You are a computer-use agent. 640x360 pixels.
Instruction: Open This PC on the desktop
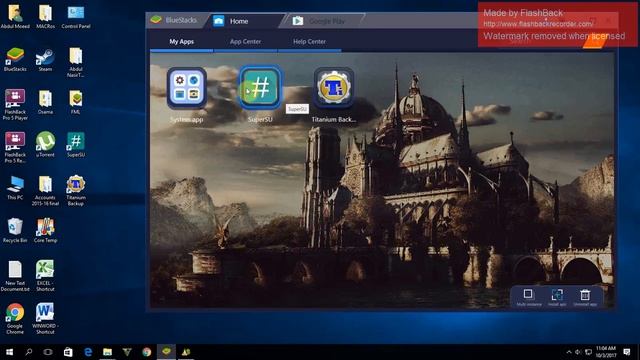point(15,188)
